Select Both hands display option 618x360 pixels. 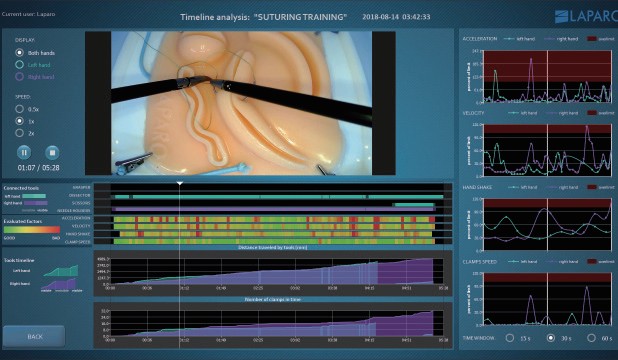pyautogui.click(x=19, y=52)
